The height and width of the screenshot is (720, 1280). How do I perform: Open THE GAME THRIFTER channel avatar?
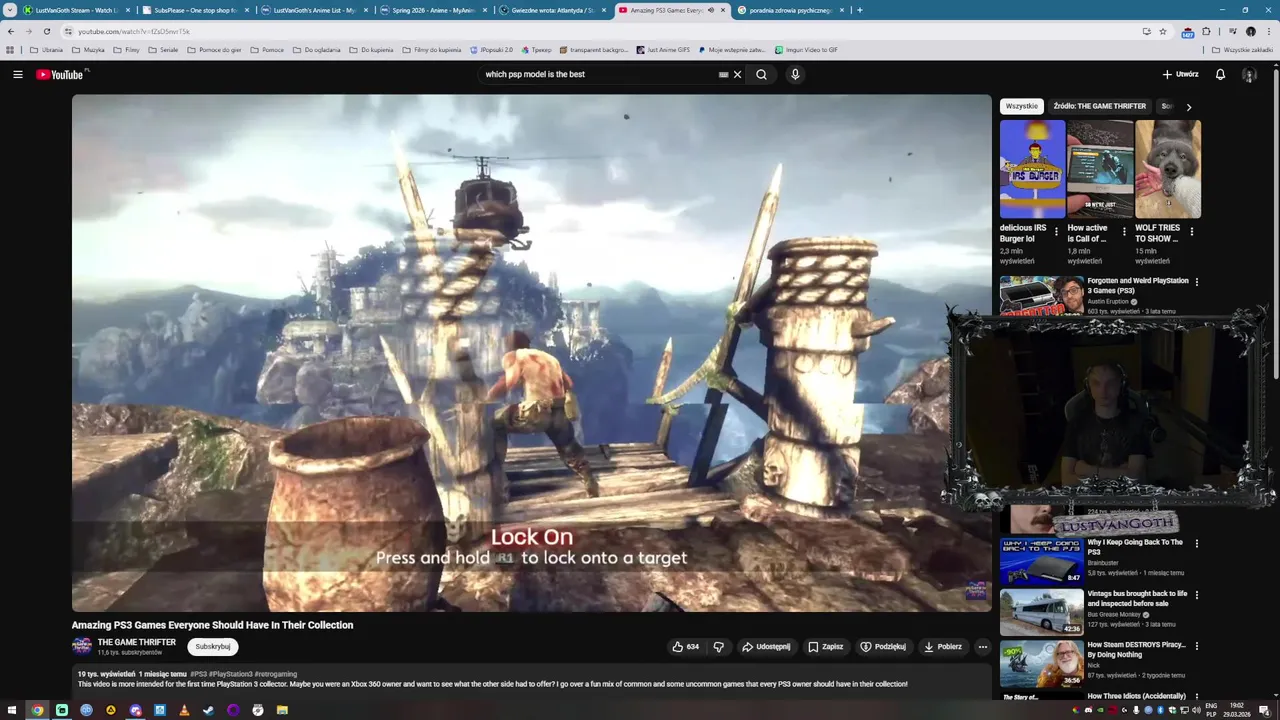point(82,647)
